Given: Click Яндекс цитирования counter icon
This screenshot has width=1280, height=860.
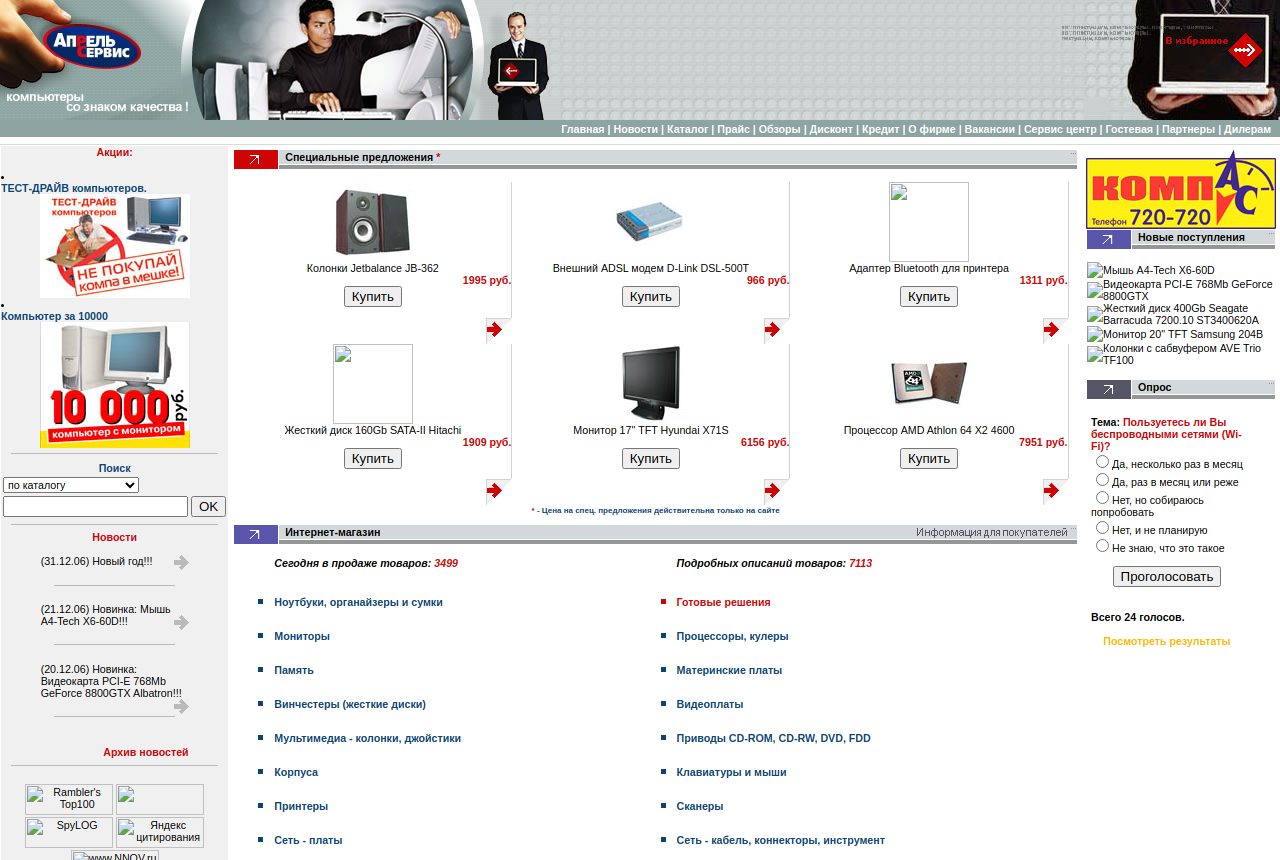Looking at the screenshot, I should tap(160, 832).
